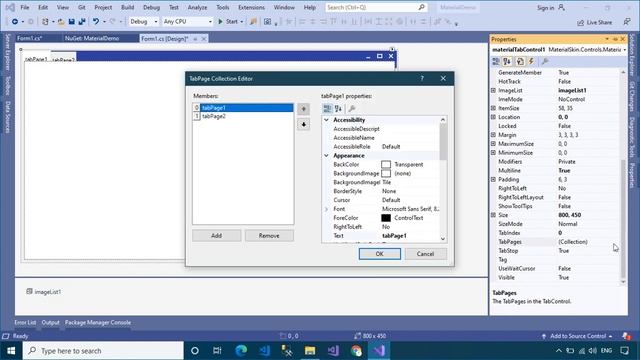Viewport: 640px width, 360px height.
Task: Move tabPage down with the down arrow
Action: point(304,124)
